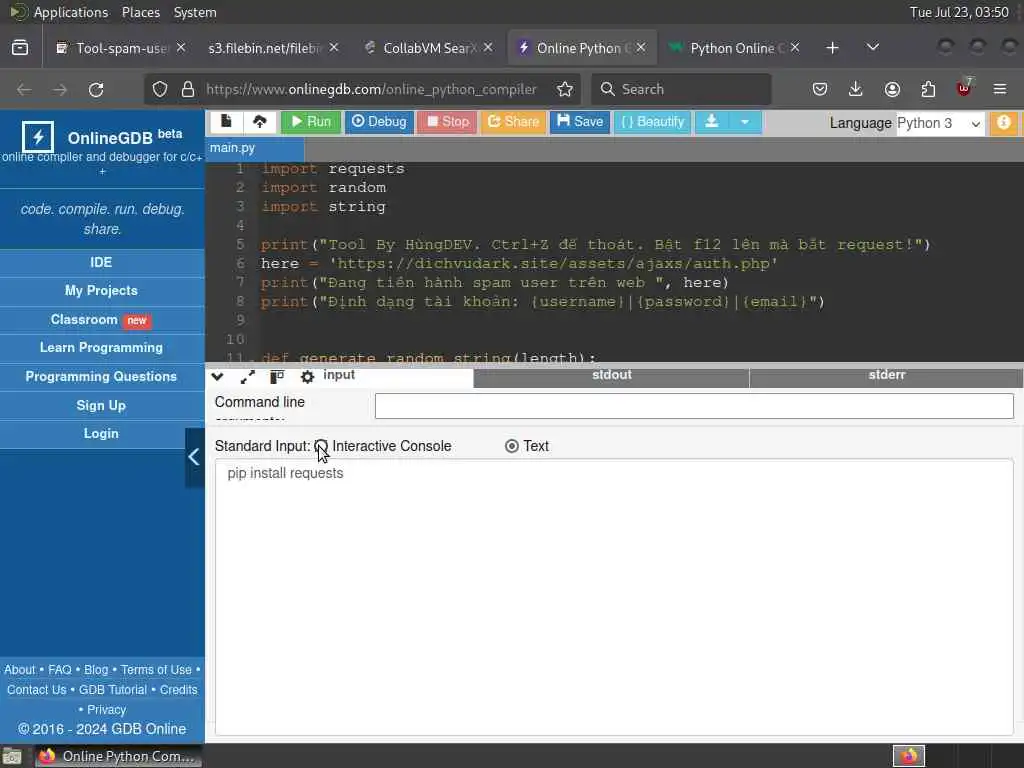Stop the running program
This screenshot has height=768, width=1024.
447,121
